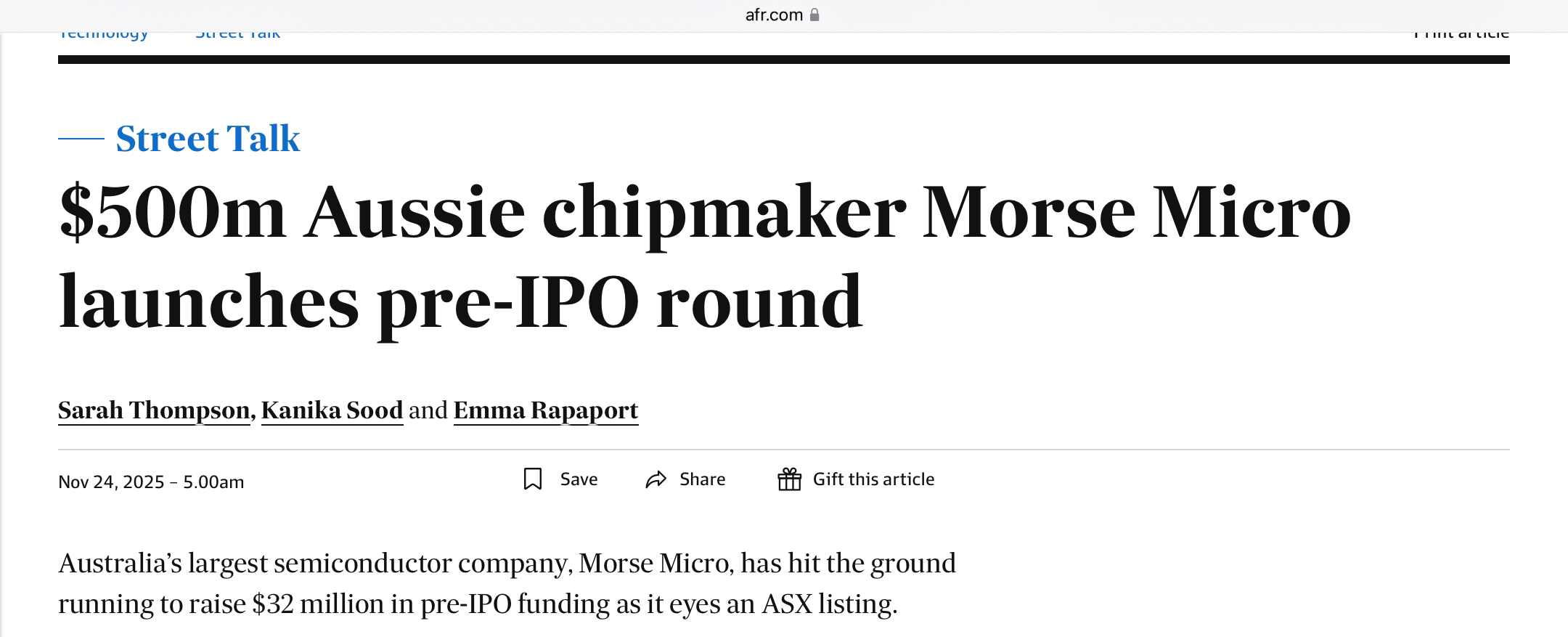Open author Sarah Thompson's profile

coord(154,410)
